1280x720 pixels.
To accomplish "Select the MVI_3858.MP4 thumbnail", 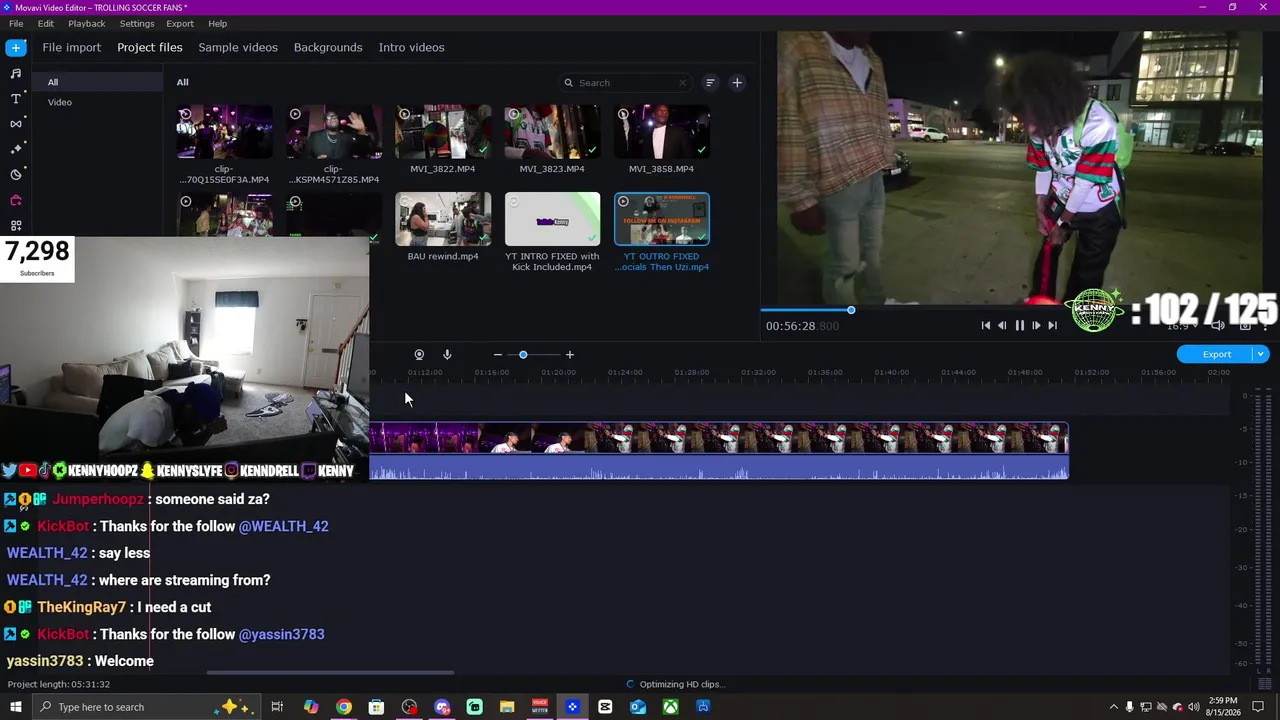I will tap(662, 132).
